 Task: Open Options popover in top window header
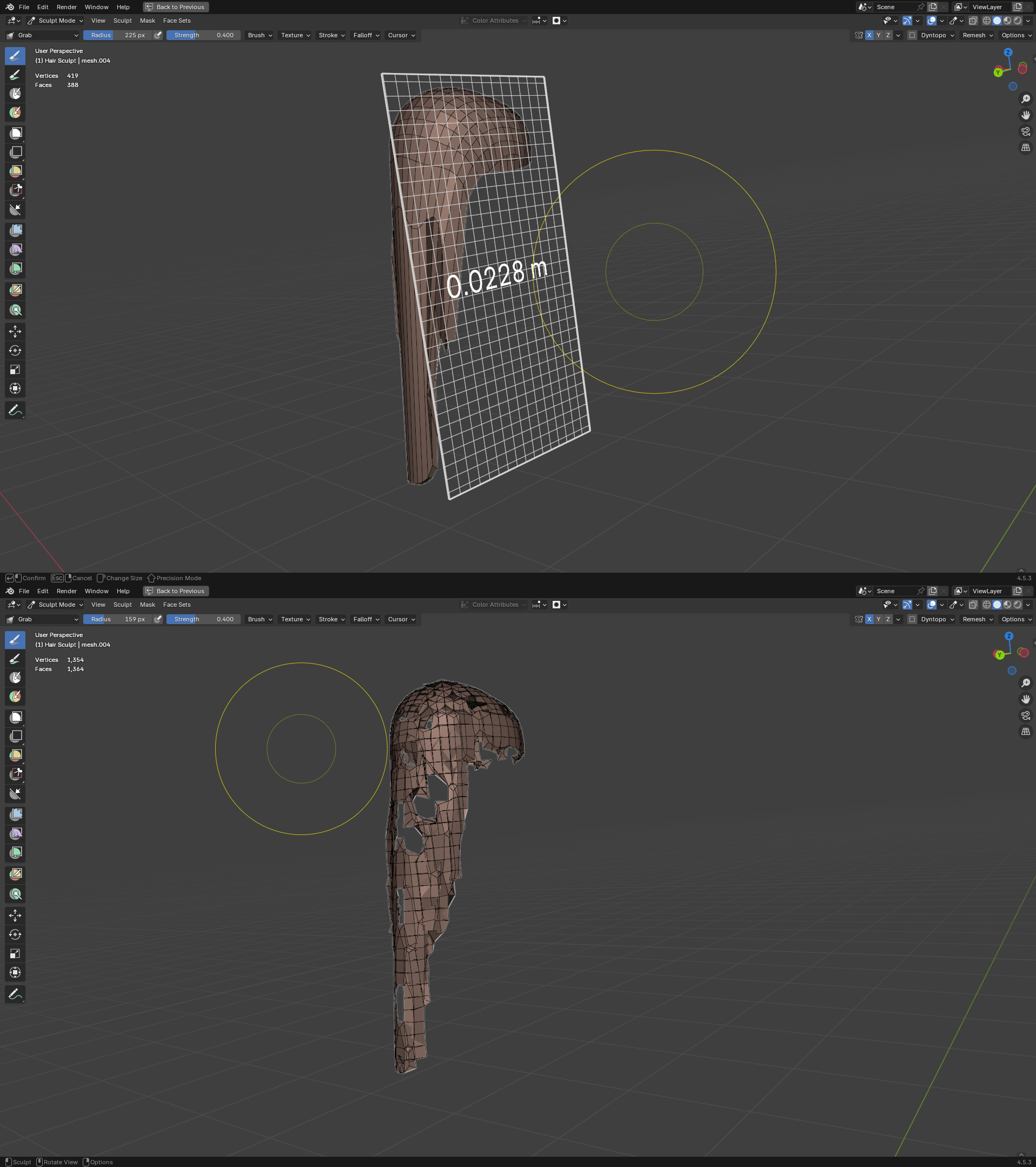1016,35
